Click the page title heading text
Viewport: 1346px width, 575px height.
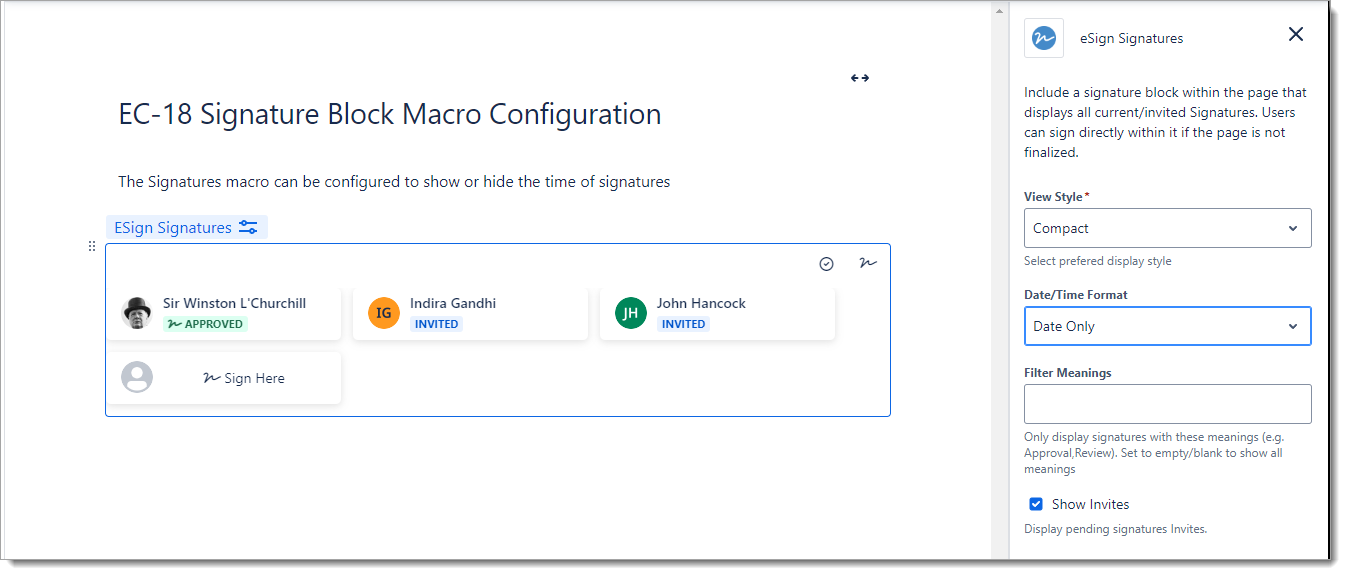390,114
